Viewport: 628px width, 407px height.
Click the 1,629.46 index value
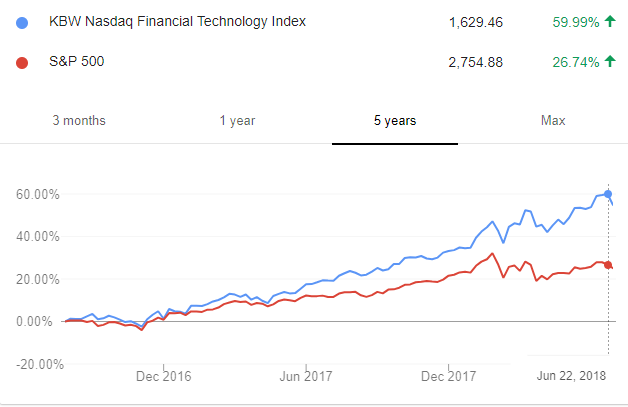pyautogui.click(x=476, y=22)
